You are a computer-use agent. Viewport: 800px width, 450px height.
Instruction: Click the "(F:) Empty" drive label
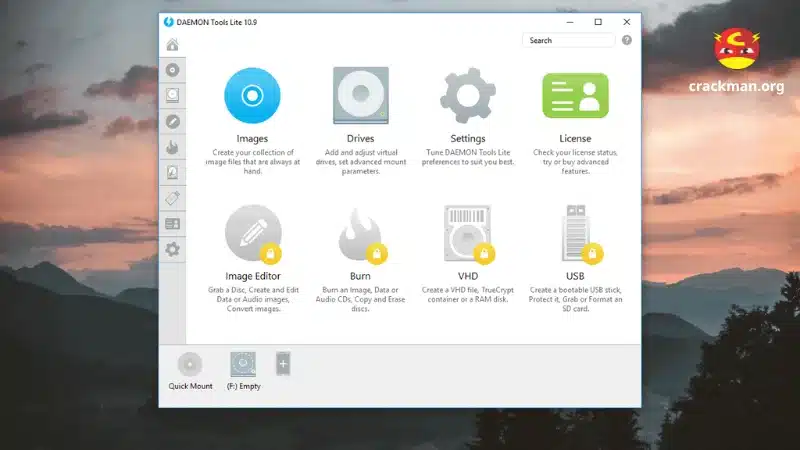coord(243,386)
